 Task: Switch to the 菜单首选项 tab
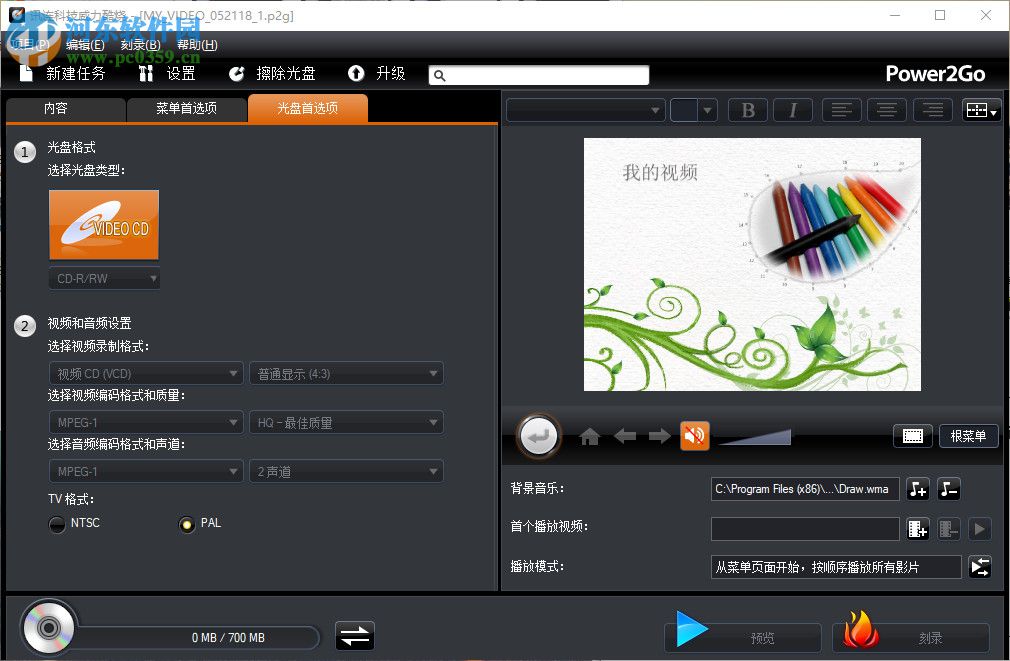click(187, 108)
